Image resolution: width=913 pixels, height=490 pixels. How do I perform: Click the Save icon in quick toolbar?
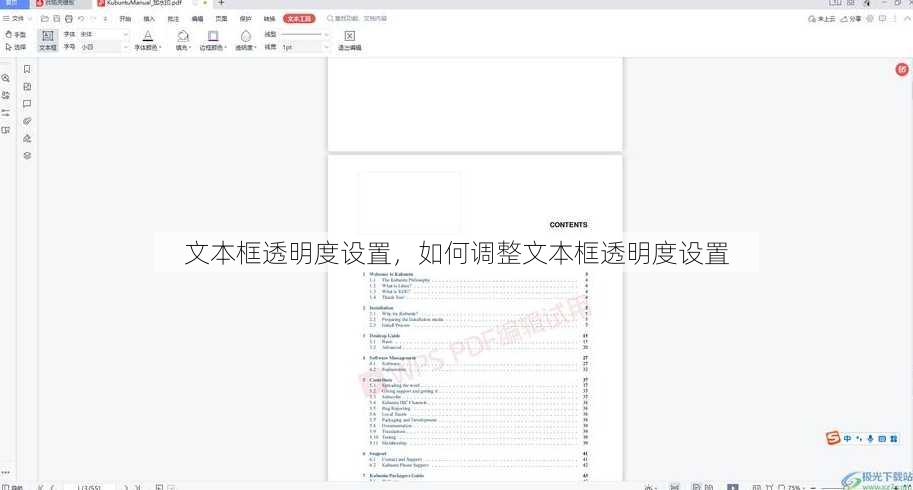point(56,19)
